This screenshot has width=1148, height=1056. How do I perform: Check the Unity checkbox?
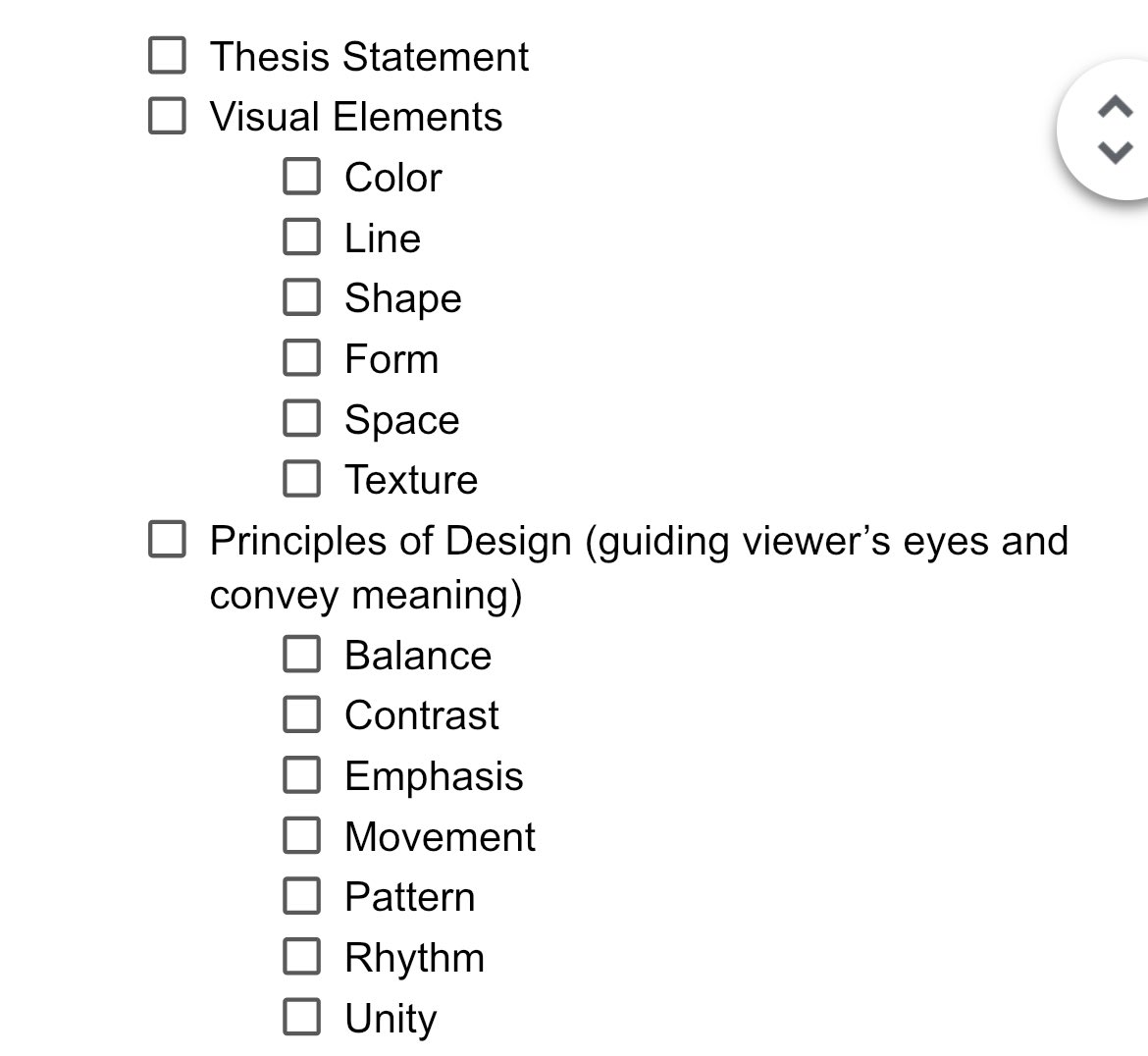(301, 1017)
